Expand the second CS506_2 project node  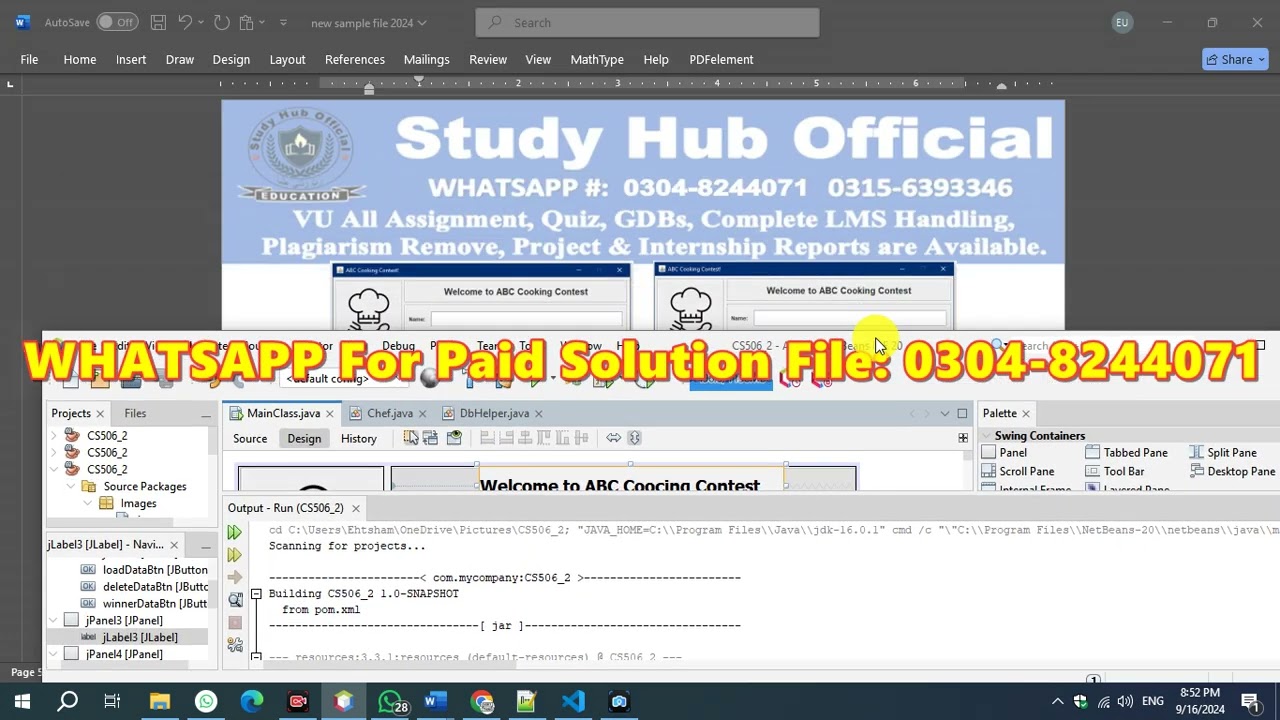53,453
